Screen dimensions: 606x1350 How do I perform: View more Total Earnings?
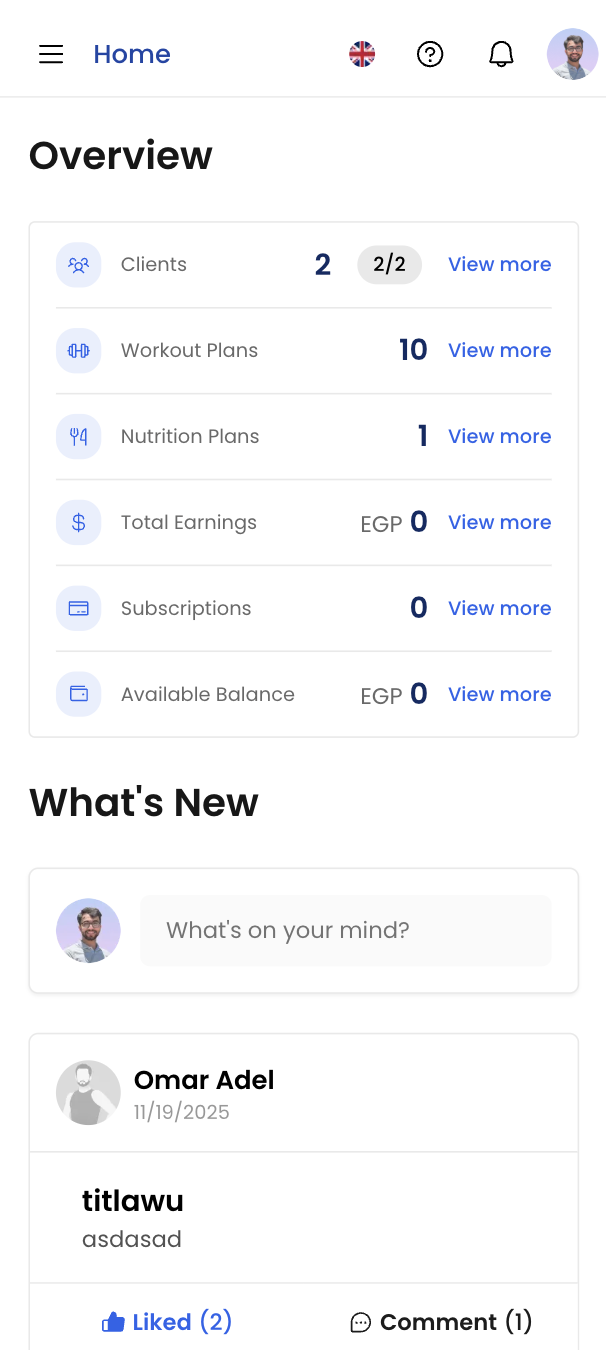coord(499,523)
